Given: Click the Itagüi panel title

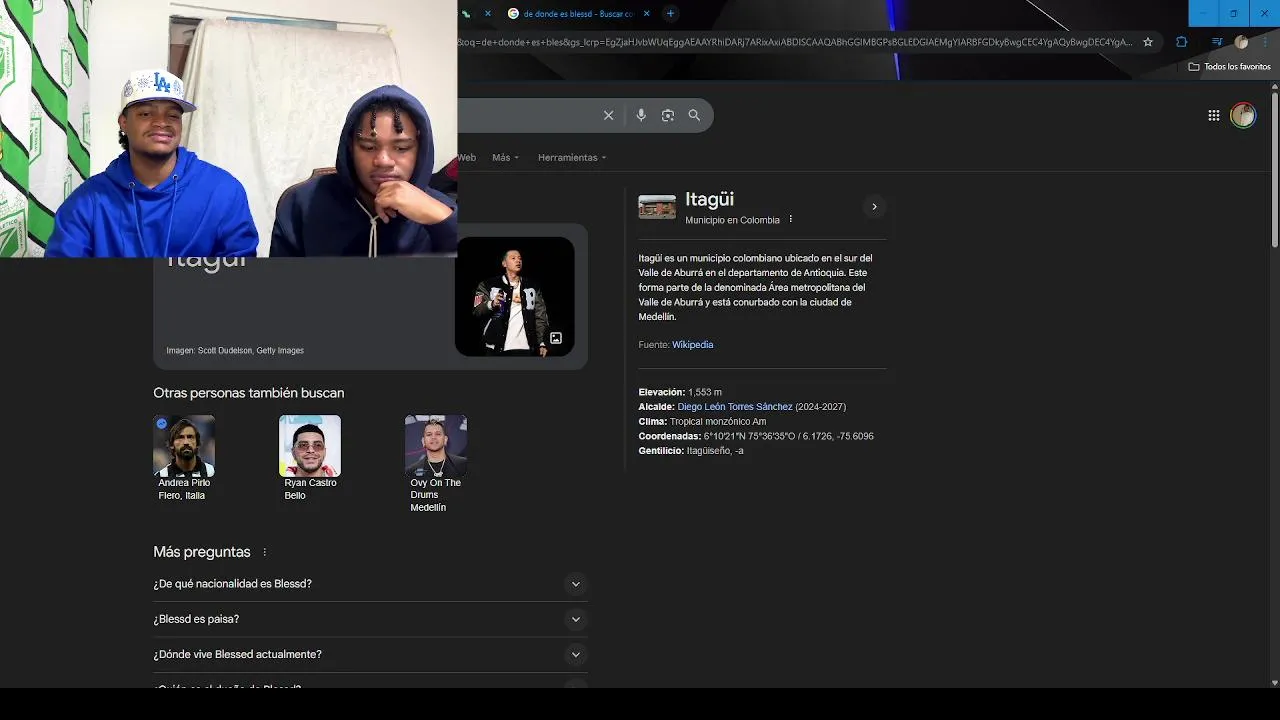Looking at the screenshot, I should point(709,199).
